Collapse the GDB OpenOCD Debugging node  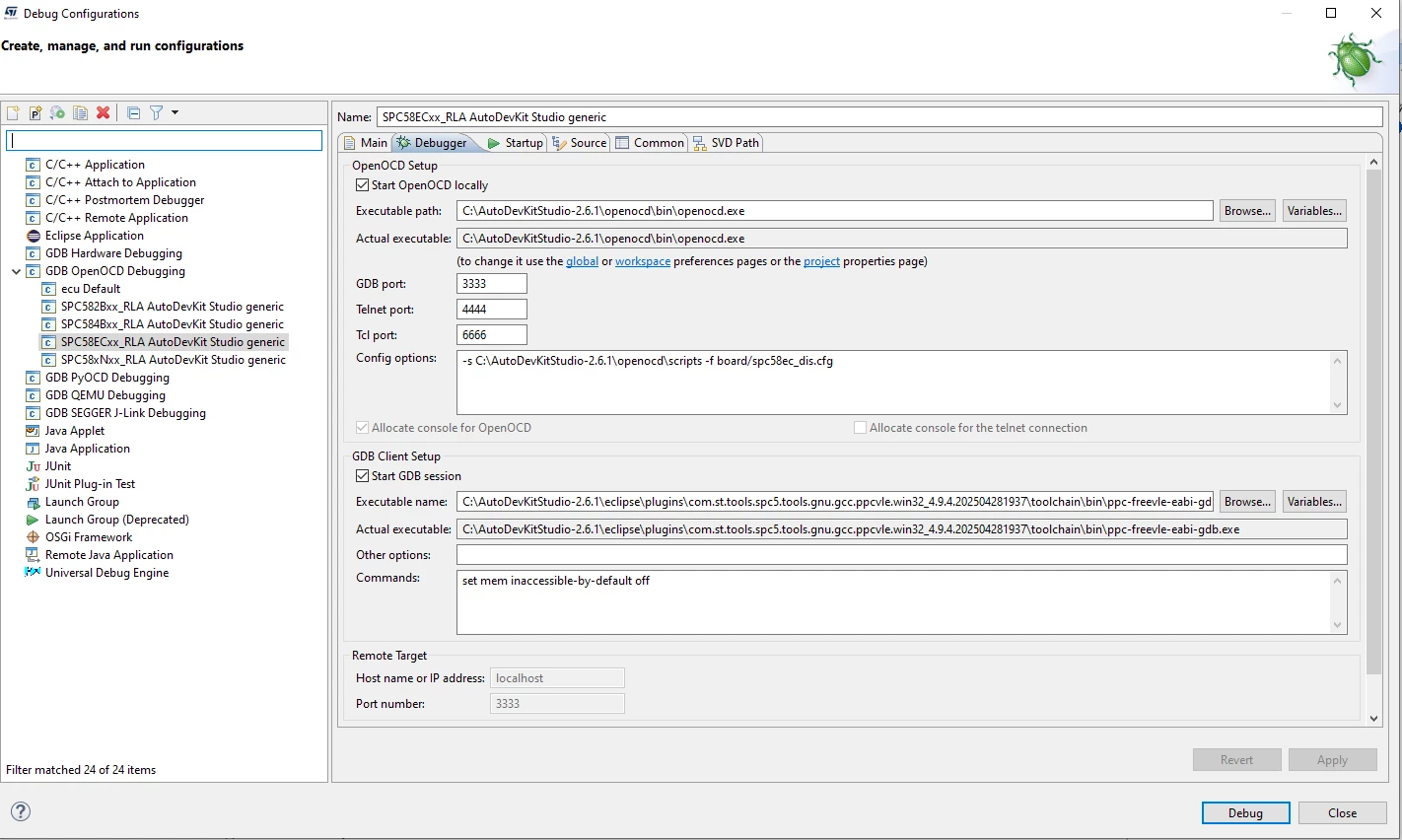[x=16, y=271]
